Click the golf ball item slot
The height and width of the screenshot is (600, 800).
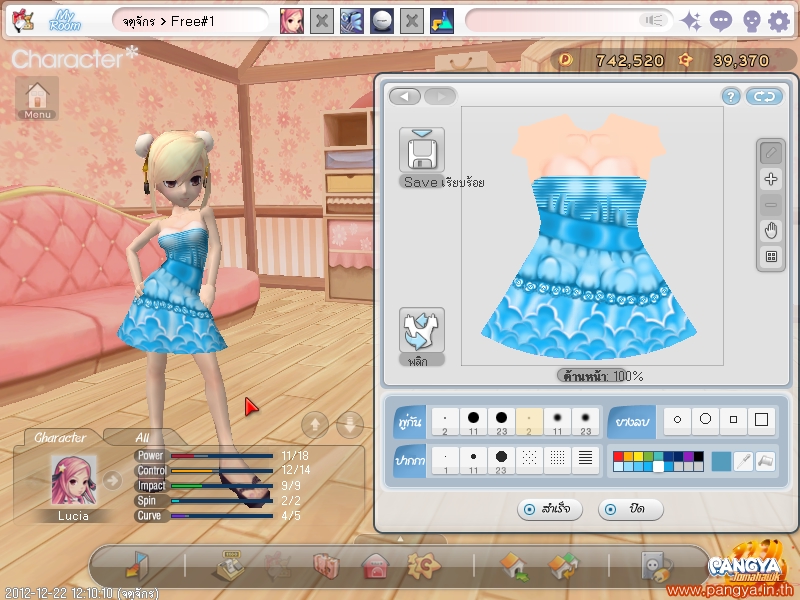click(x=382, y=21)
